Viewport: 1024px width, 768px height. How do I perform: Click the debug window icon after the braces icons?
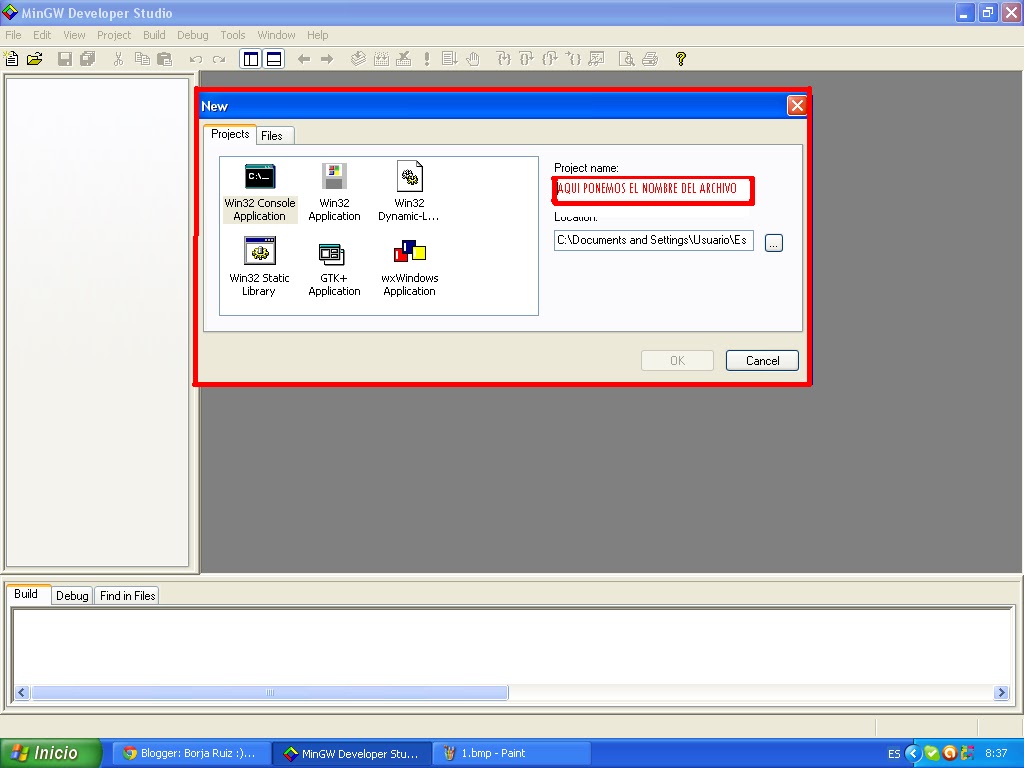pos(596,59)
